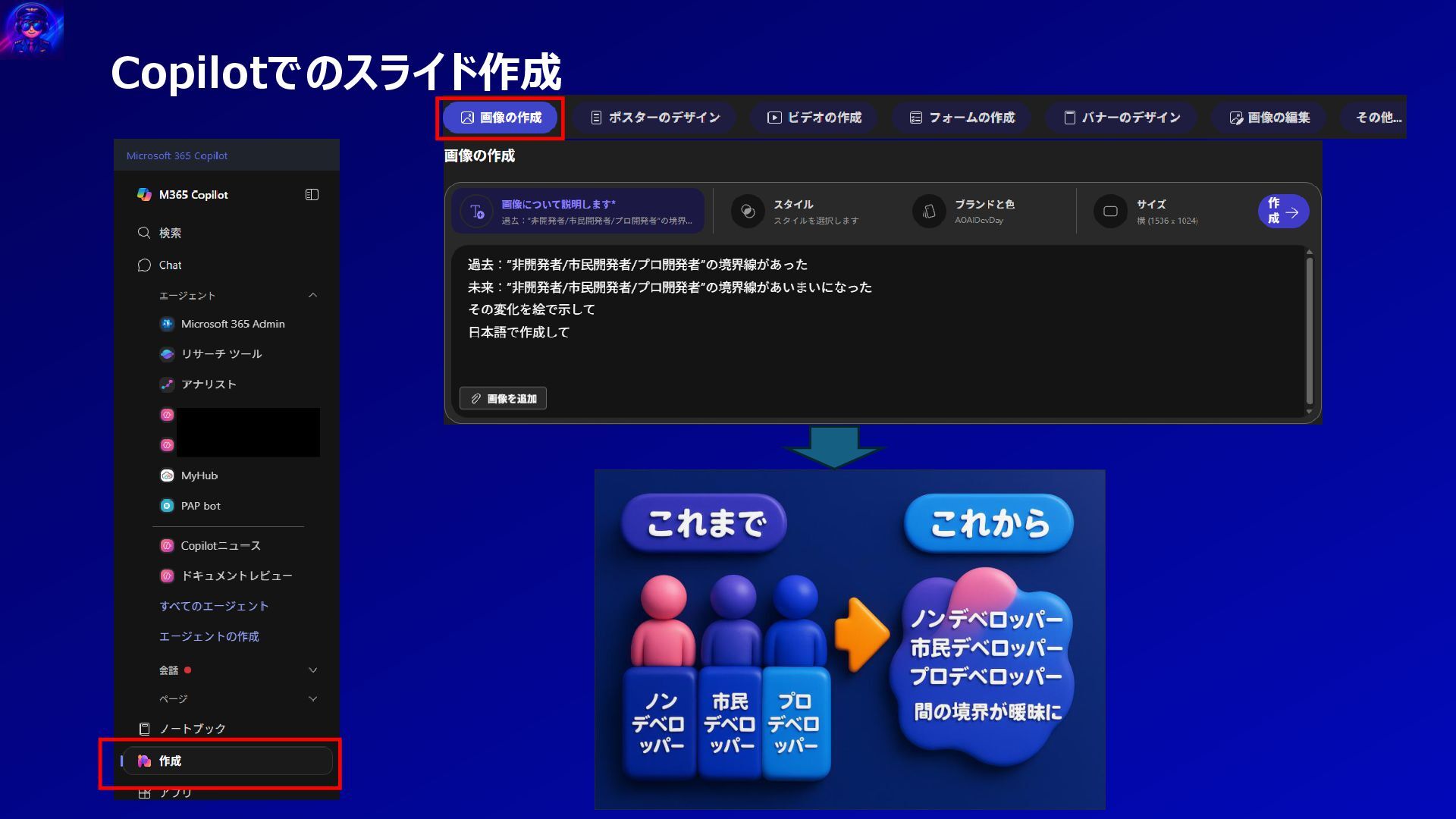Click the style circle icon
This screenshot has height=819, width=1456.
[748, 212]
